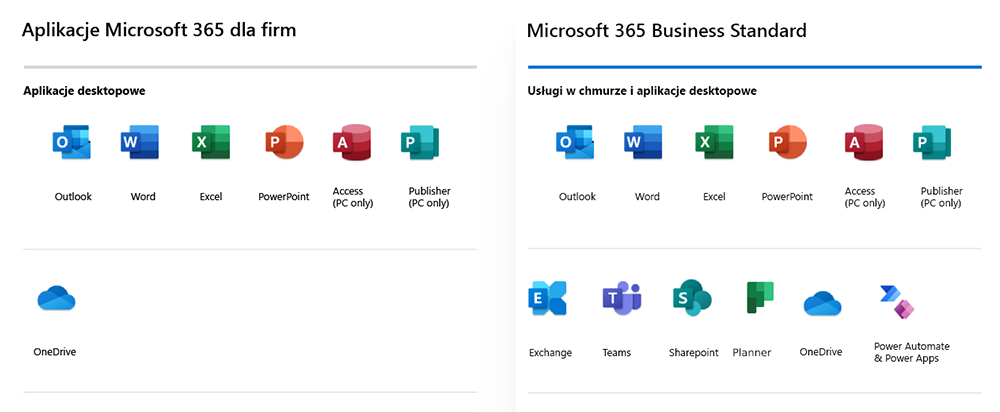
Task: Select Outlook icon in Business Standard panel
Action: point(576,142)
